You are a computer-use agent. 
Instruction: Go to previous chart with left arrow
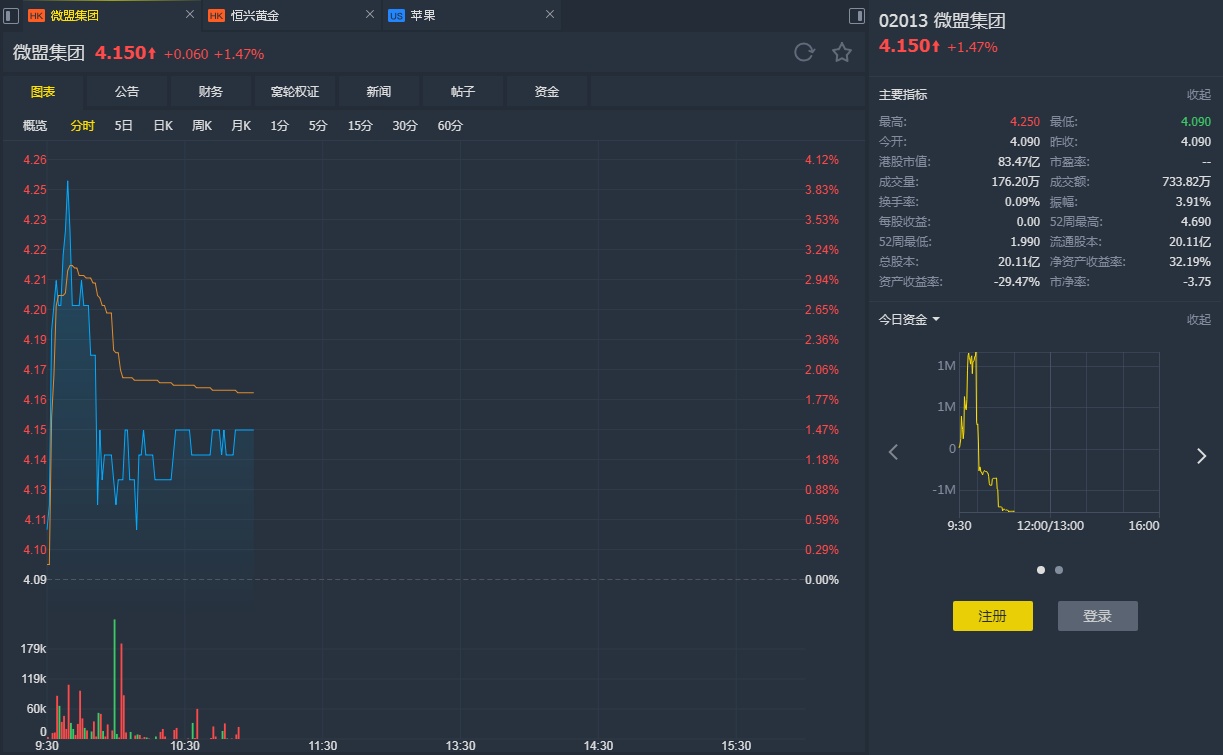[894, 453]
